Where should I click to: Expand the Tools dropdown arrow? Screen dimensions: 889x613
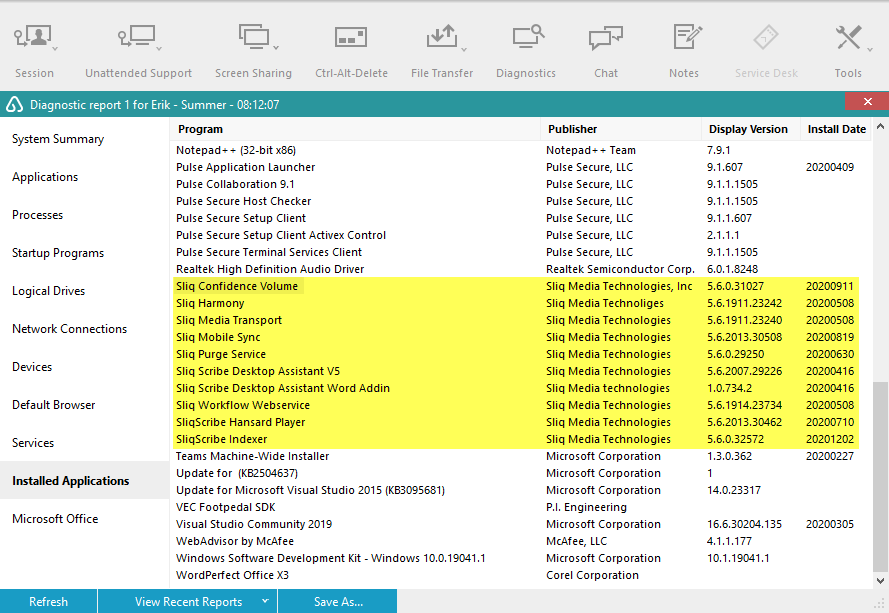tap(870, 50)
